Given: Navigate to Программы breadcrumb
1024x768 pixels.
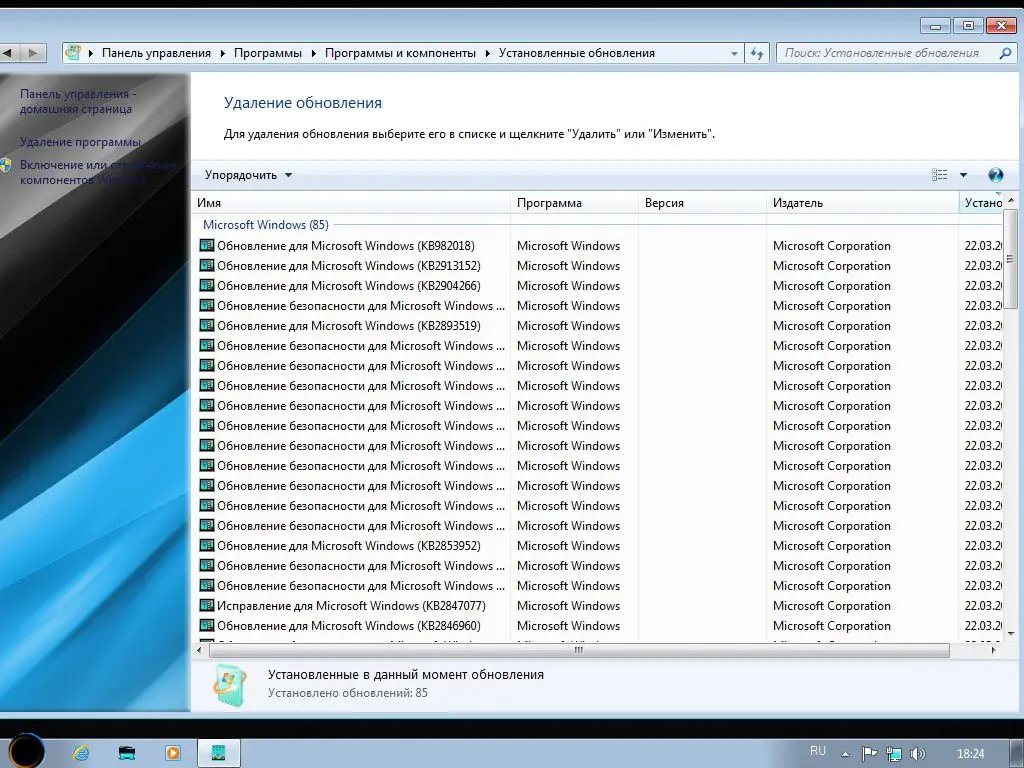Looking at the screenshot, I should 268,53.
